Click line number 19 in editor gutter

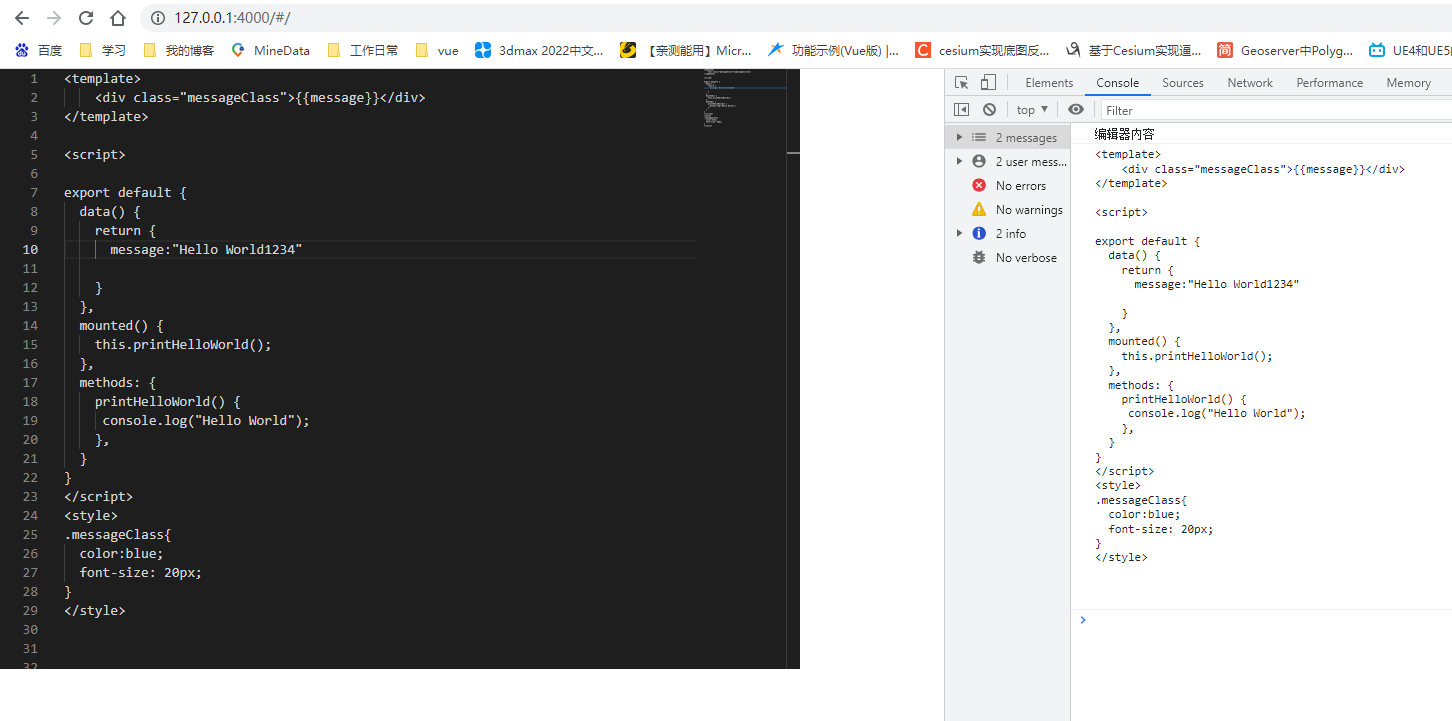point(30,420)
